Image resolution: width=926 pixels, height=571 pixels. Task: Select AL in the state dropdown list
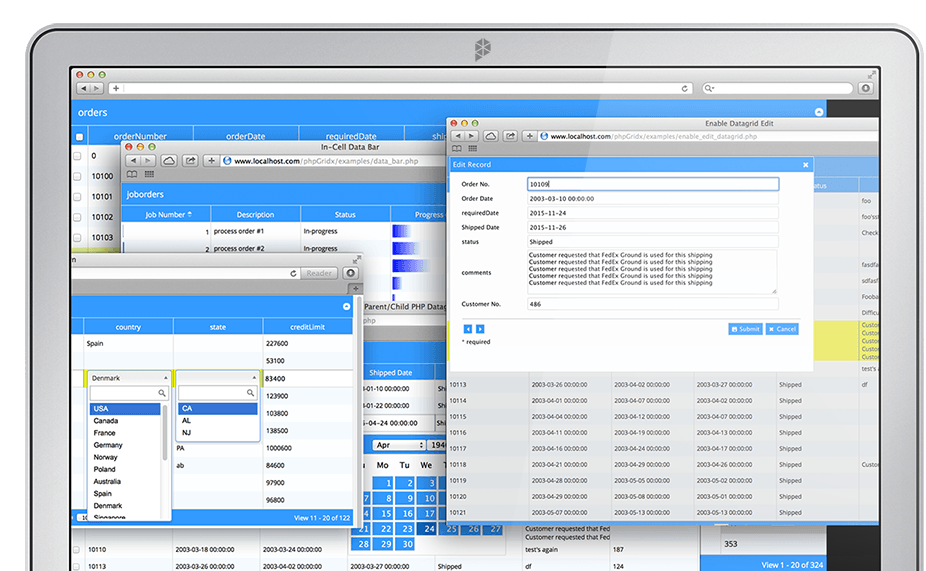click(x=217, y=420)
